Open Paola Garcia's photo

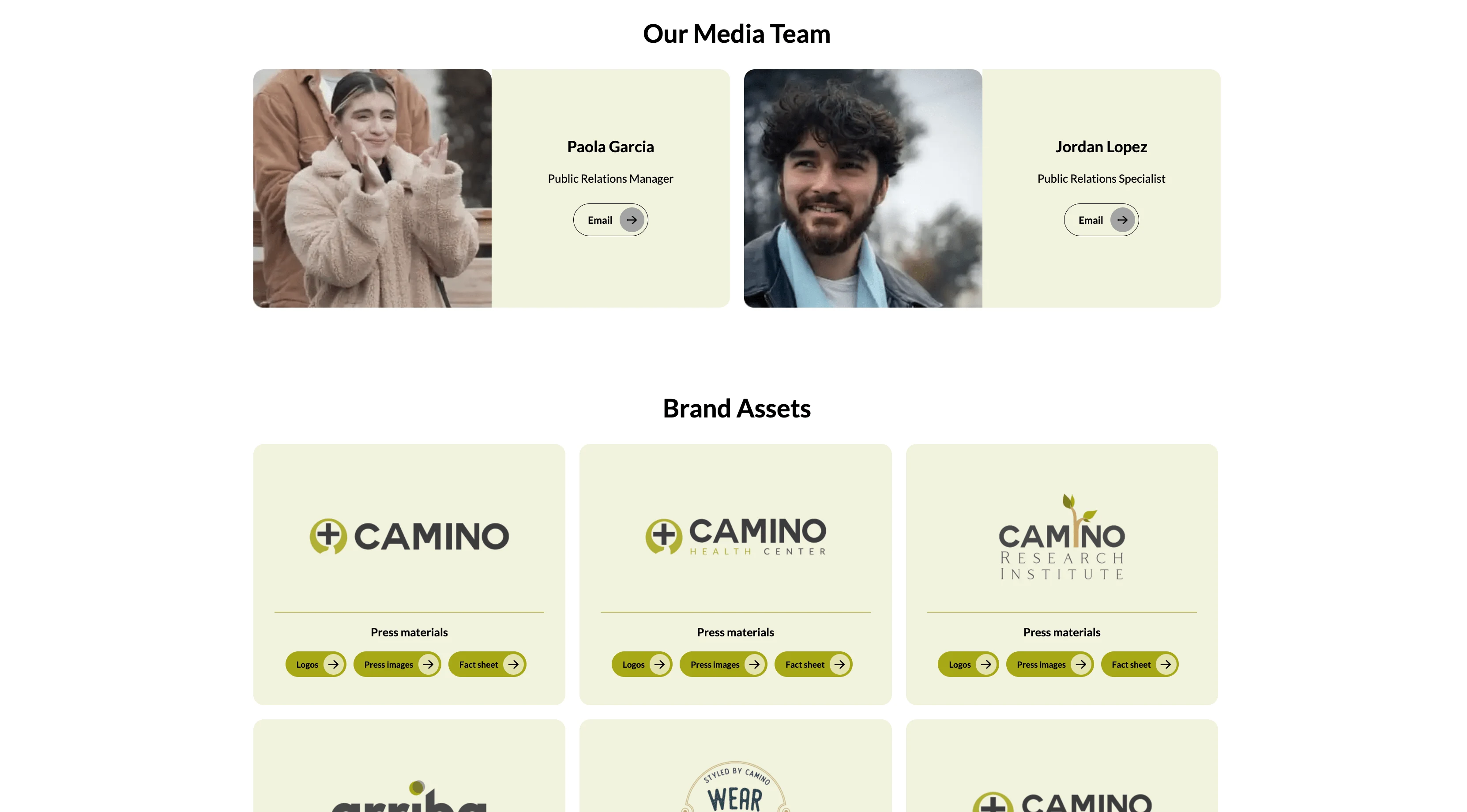pos(372,188)
